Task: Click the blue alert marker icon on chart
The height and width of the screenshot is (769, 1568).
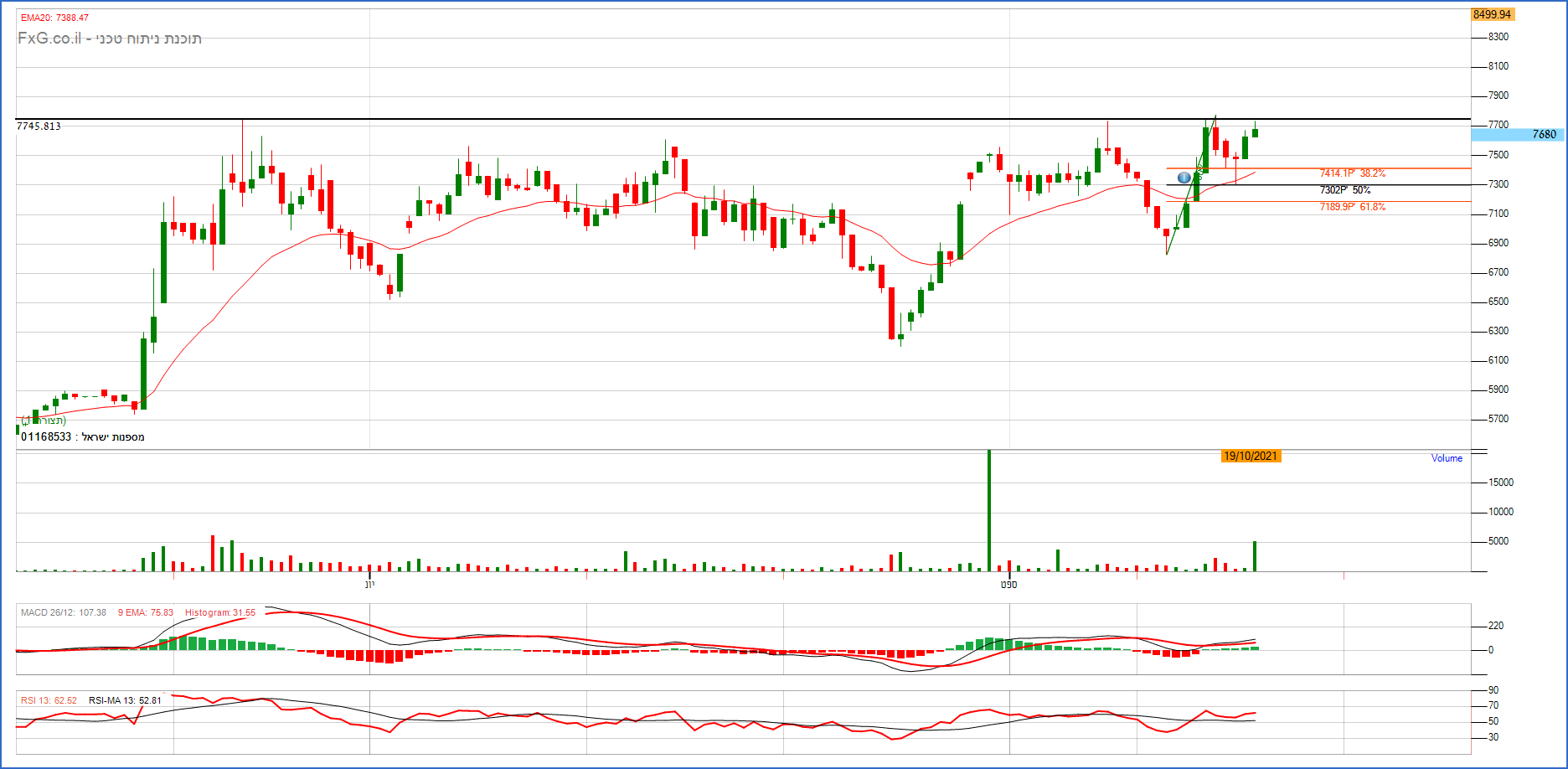Action: (1184, 178)
